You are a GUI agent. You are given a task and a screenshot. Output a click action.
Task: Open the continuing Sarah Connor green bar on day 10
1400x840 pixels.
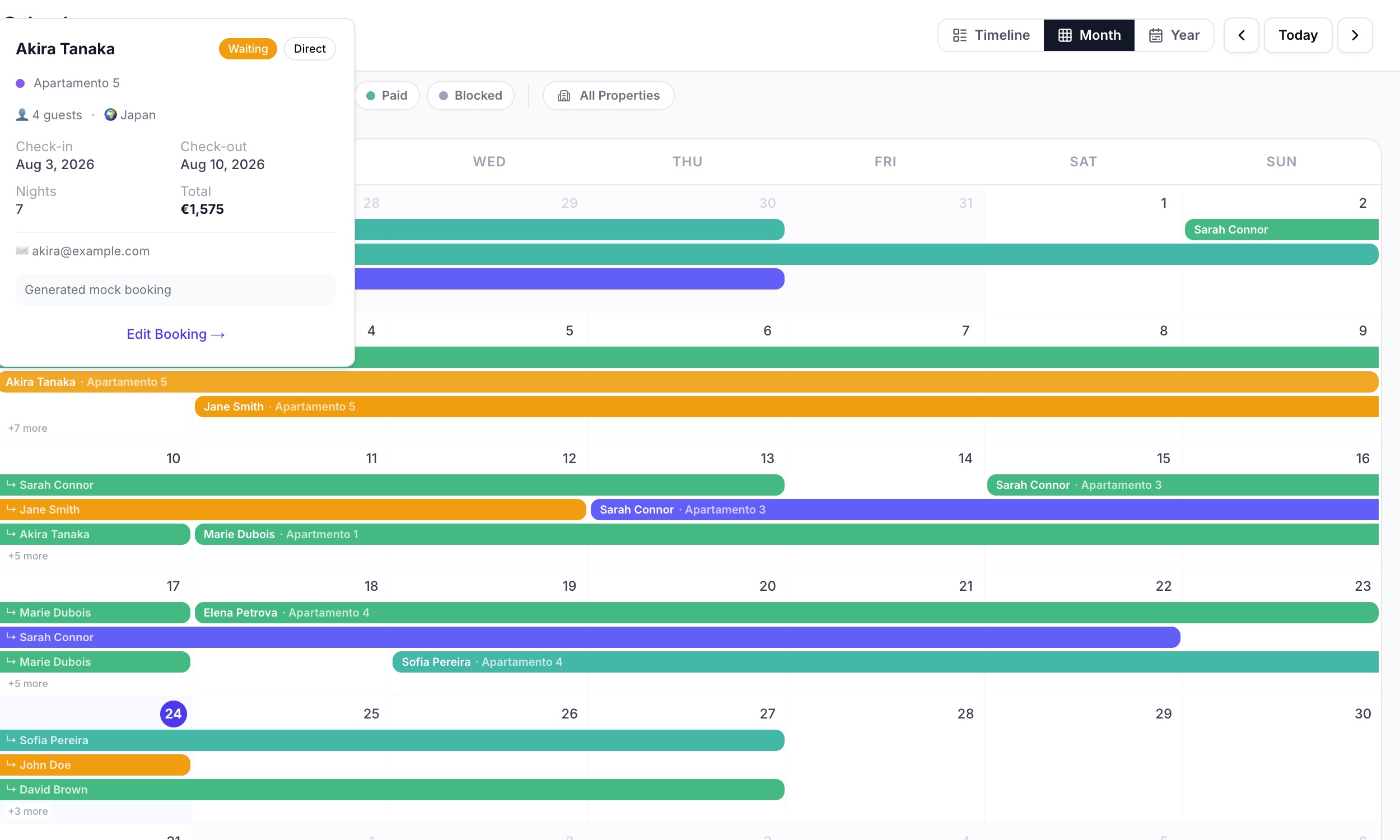[x=392, y=485]
